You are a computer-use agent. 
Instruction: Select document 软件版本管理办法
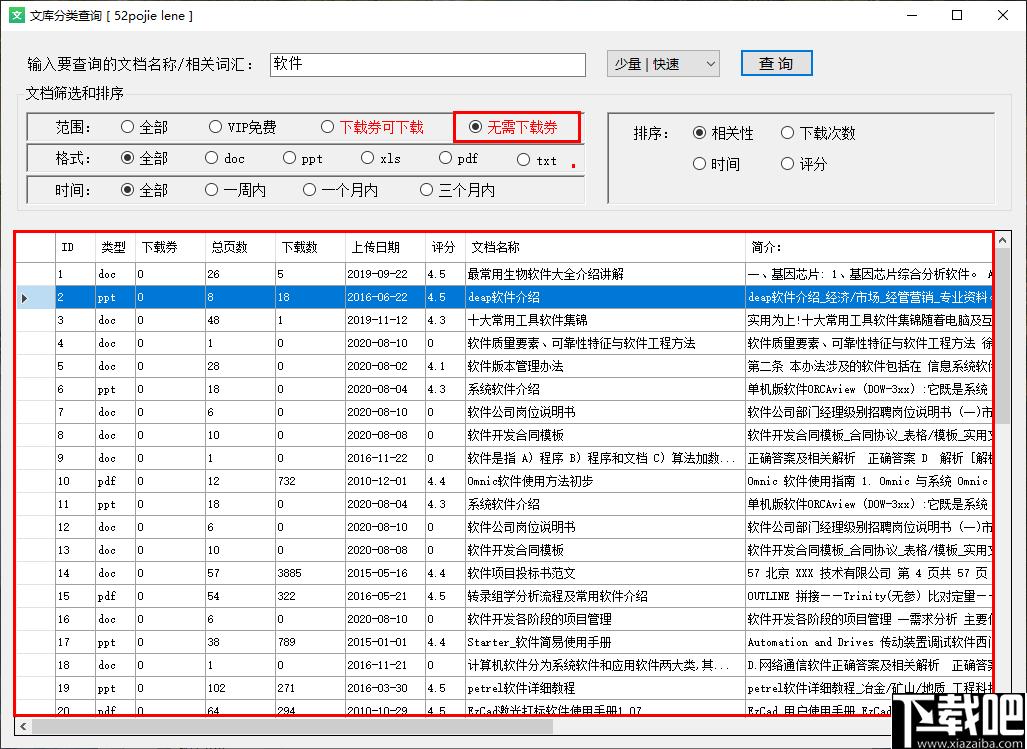coord(605,366)
